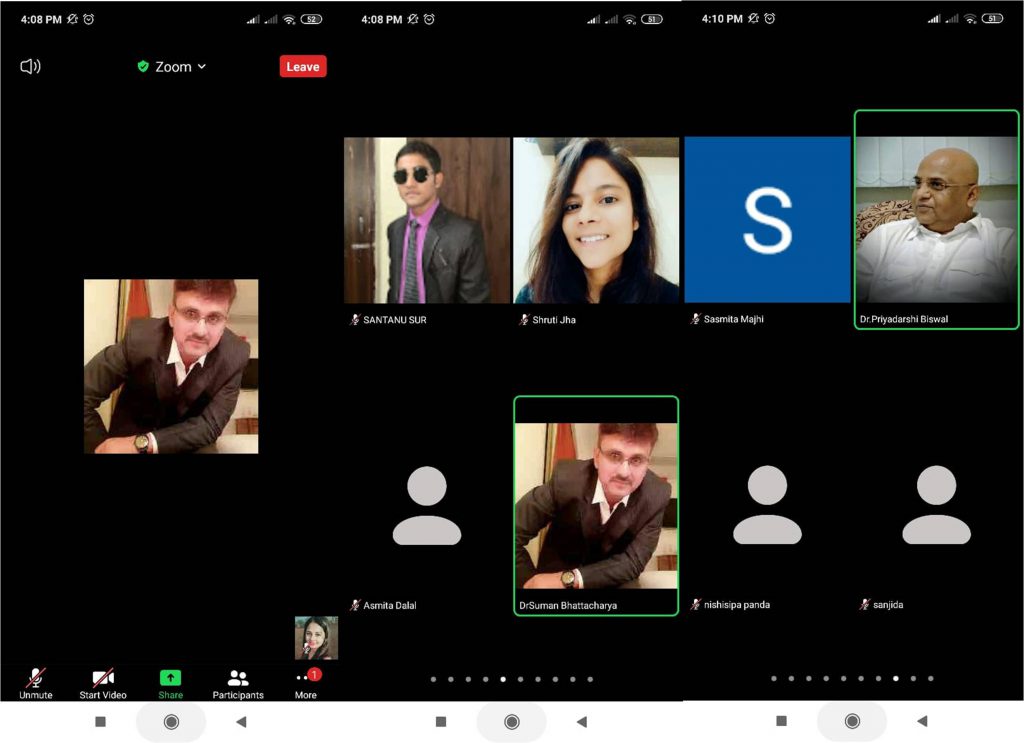Expand the Zoom meeting info dropdown

201,66
